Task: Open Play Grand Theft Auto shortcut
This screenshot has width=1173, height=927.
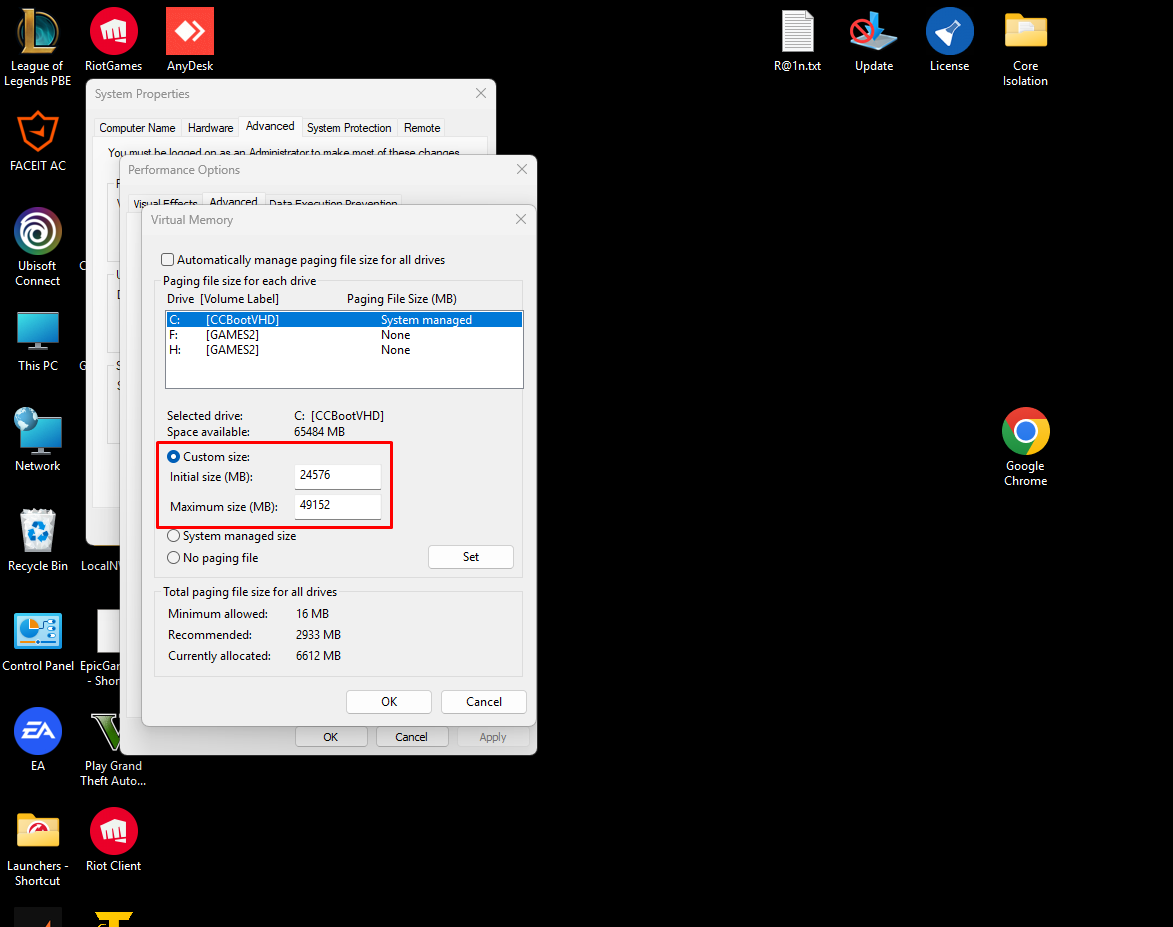Action: click(113, 748)
